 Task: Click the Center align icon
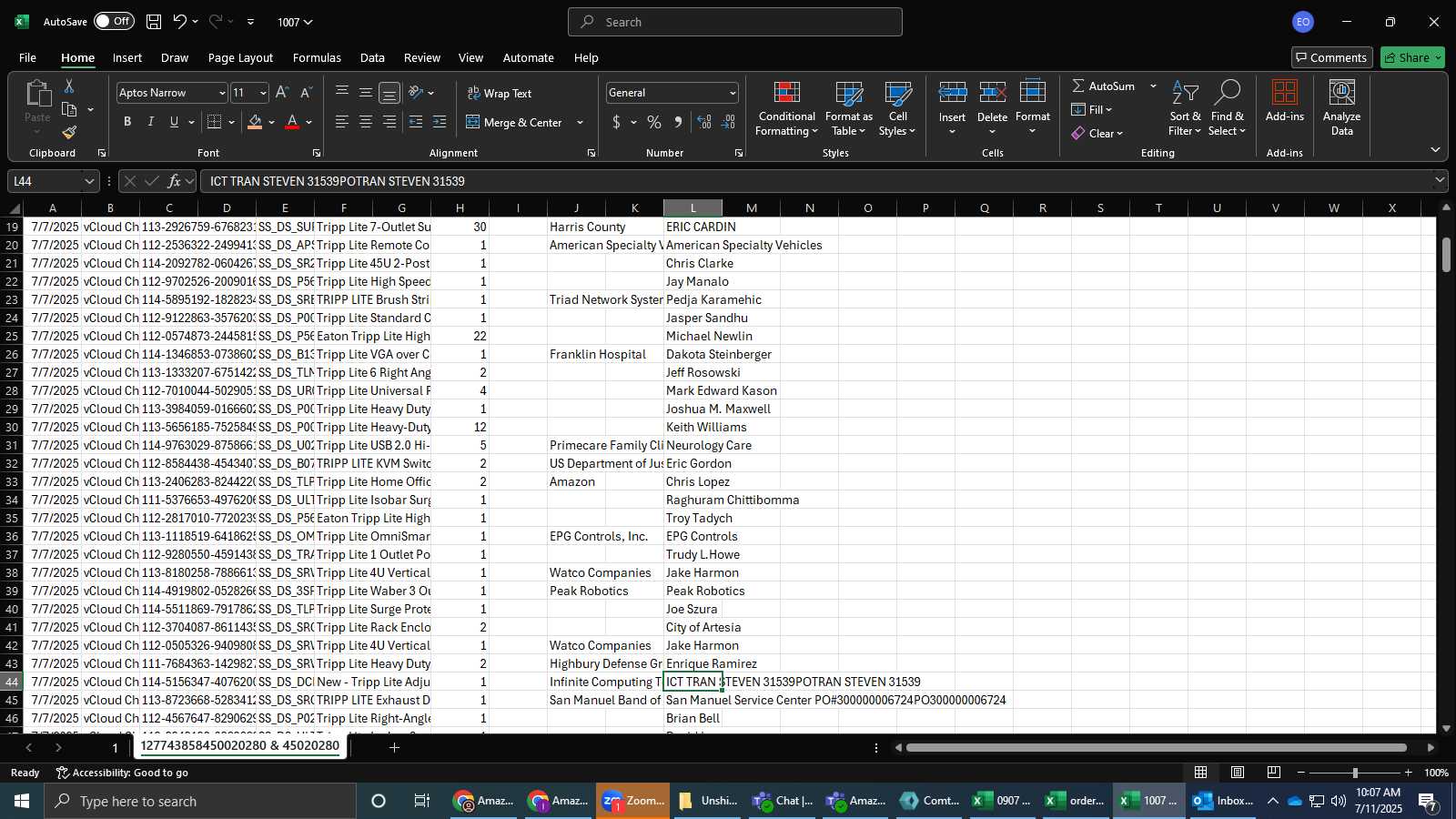(x=366, y=122)
